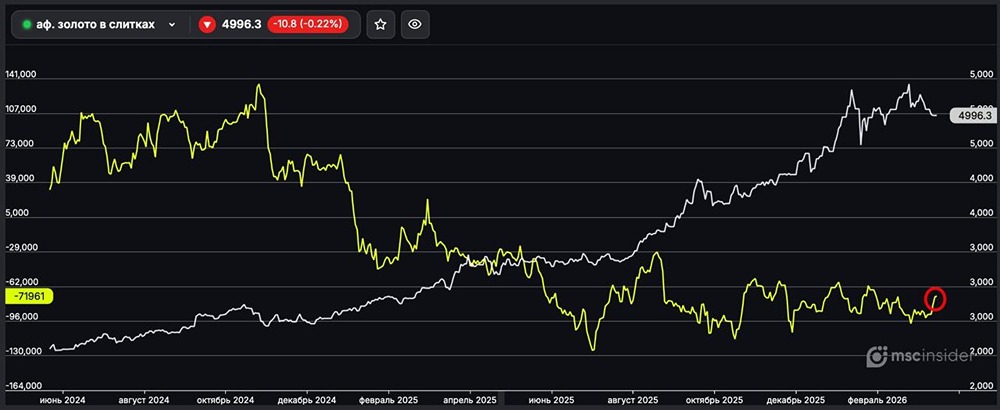Viewport: 1000px width, 410px height.
Task: Click the star favorite icon
Action: [381, 24]
